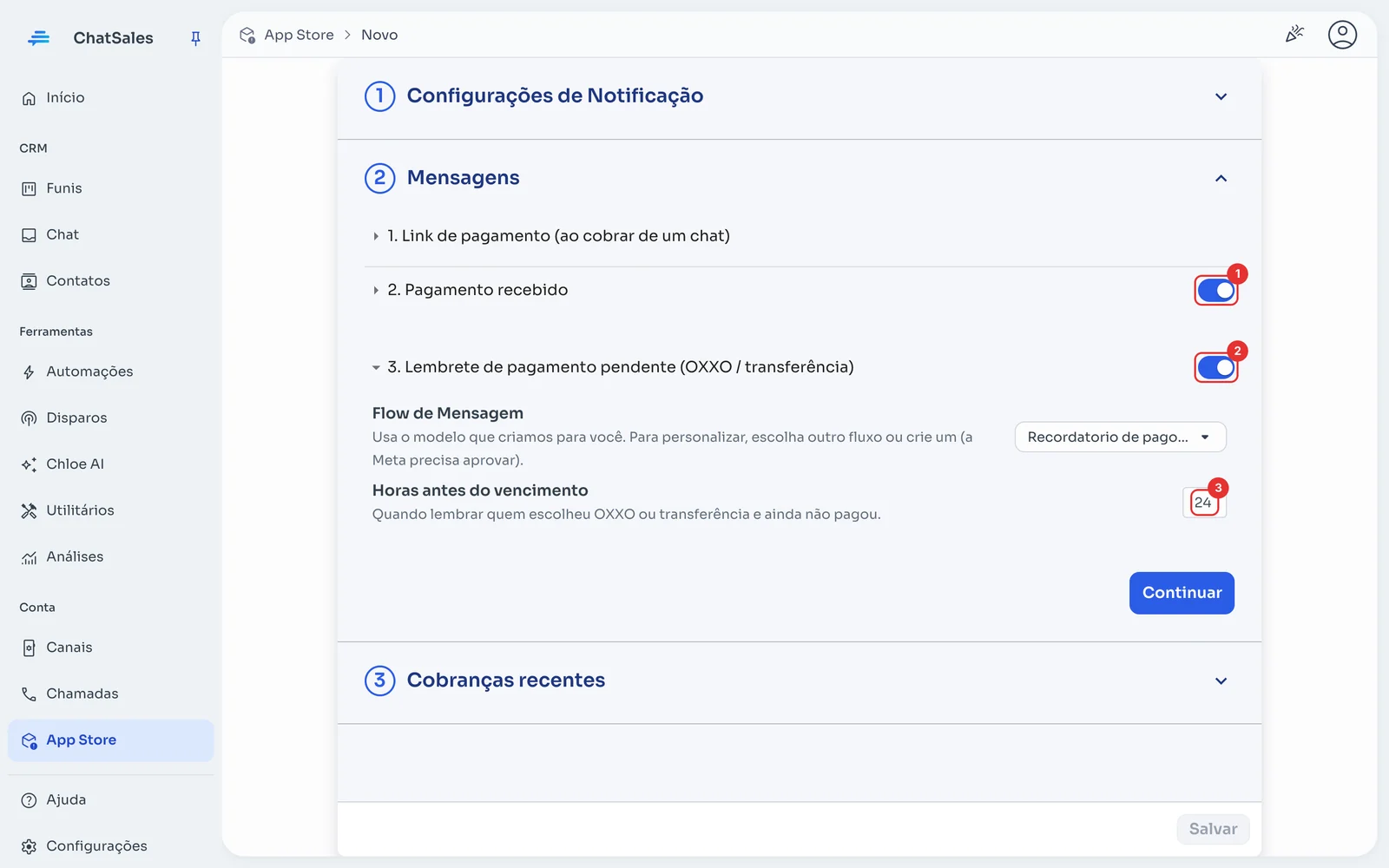Expand the Pagamento recebido row triangle
The image size is (1389, 868).
pyautogui.click(x=376, y=290)
